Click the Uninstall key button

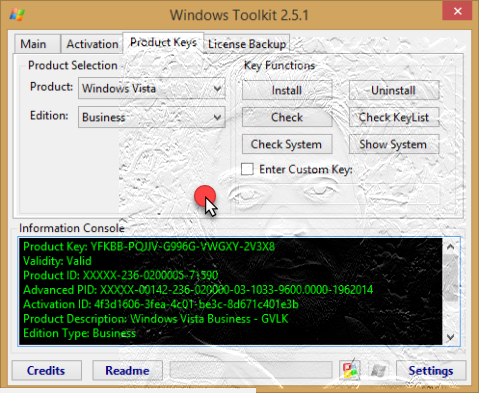pos(394,90)
